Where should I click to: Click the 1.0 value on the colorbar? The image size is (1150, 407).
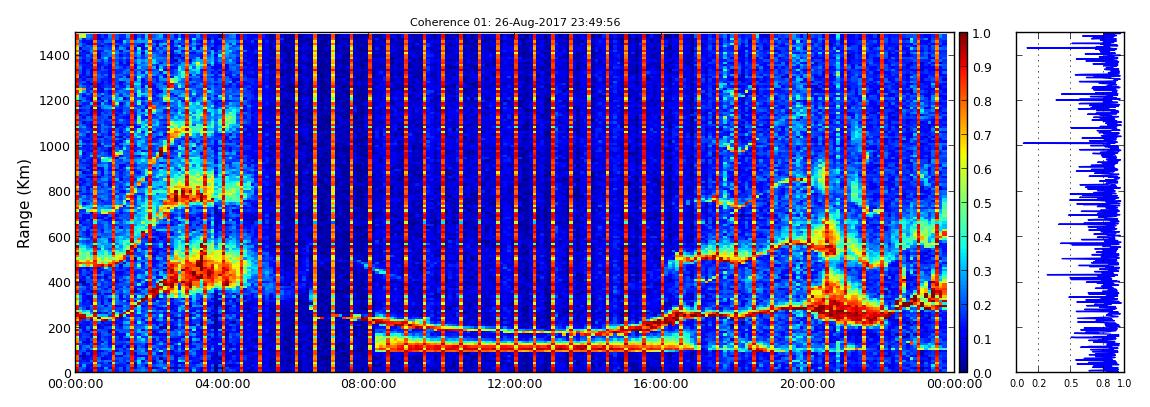tap(981, 34)
